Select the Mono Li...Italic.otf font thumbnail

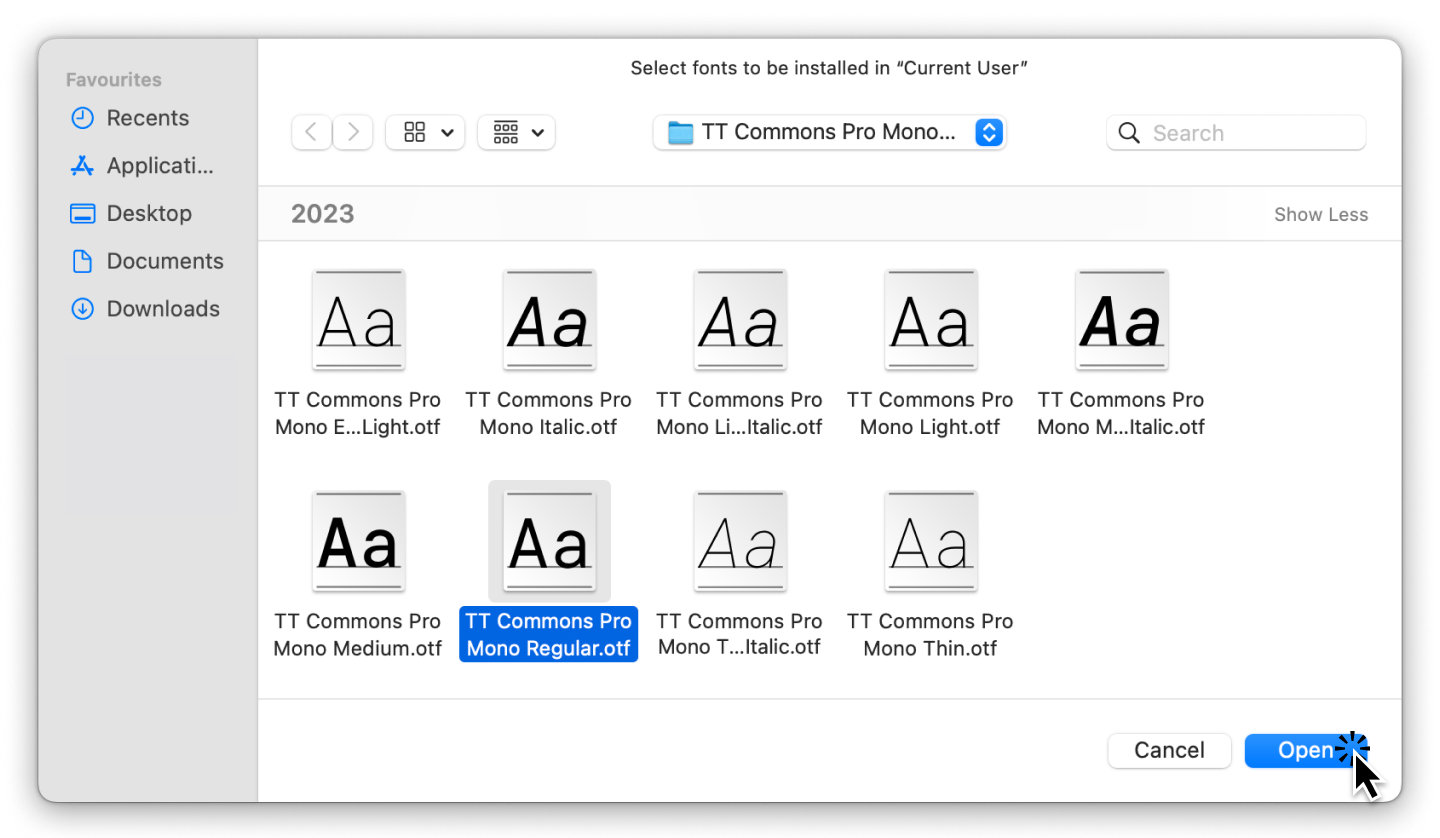click(740, 319)
